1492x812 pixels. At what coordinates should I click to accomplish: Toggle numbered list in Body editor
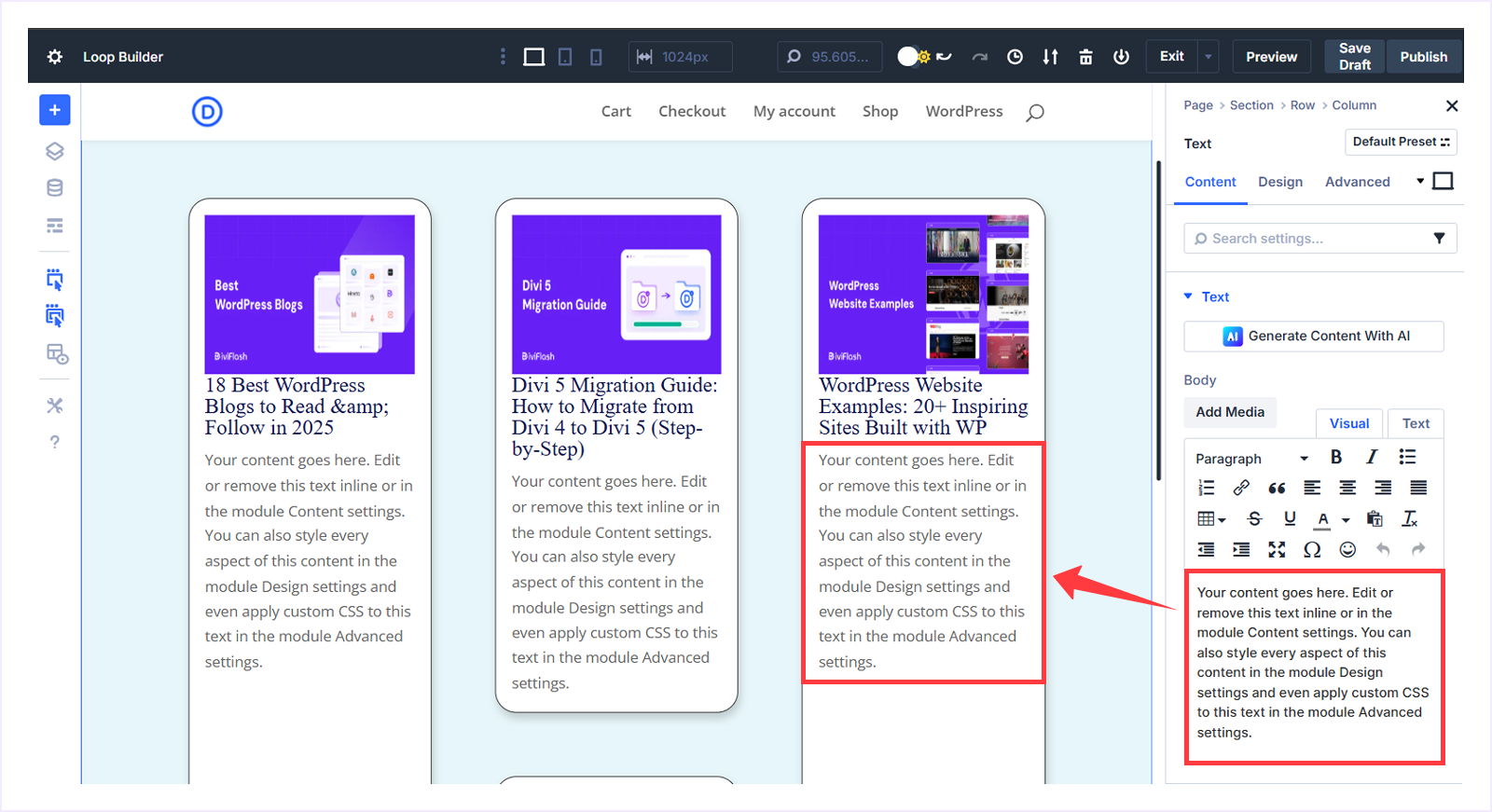coord(1207,488)
